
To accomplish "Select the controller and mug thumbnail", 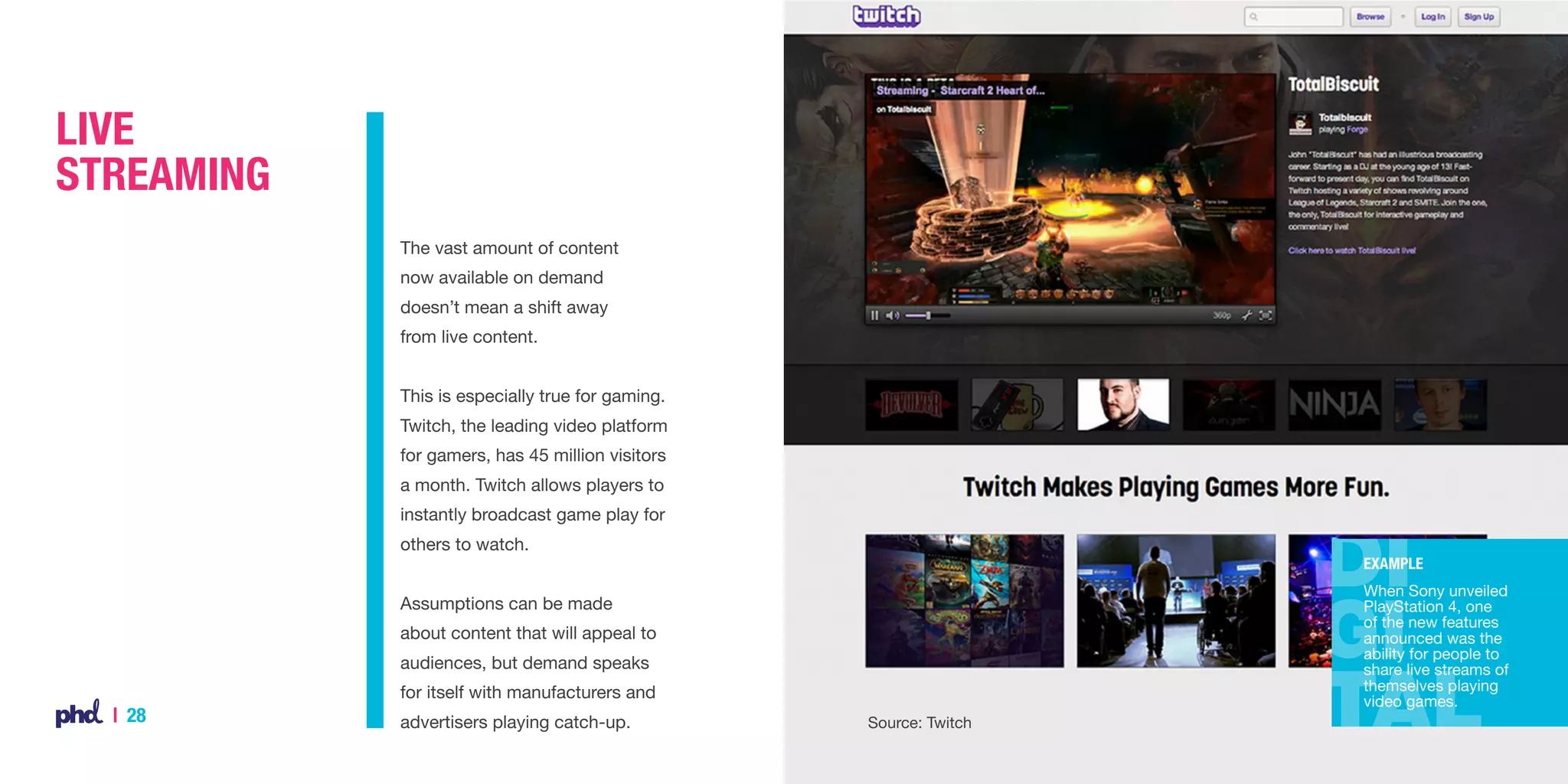I will 1017,404.
